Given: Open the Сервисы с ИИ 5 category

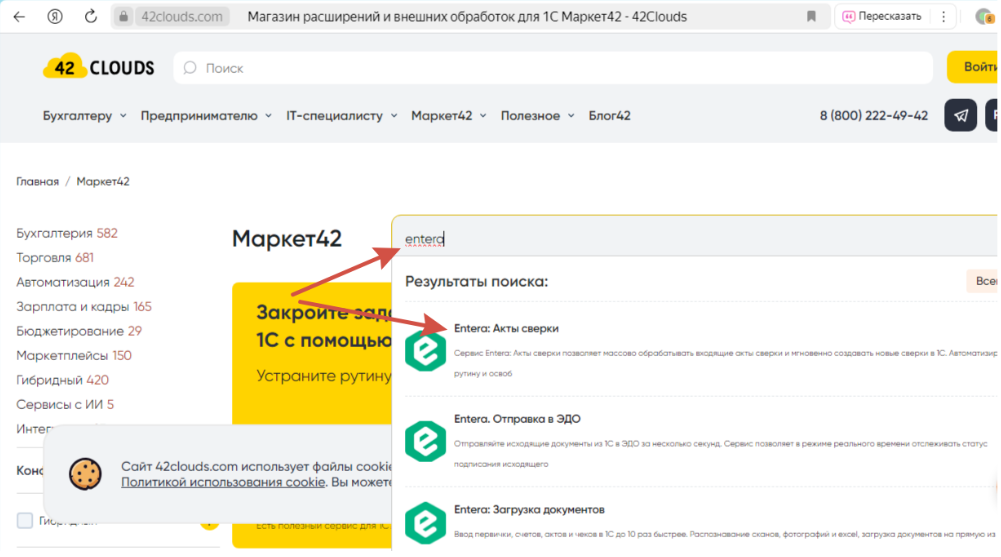Looking at the screenshot, I should [65, 404].
